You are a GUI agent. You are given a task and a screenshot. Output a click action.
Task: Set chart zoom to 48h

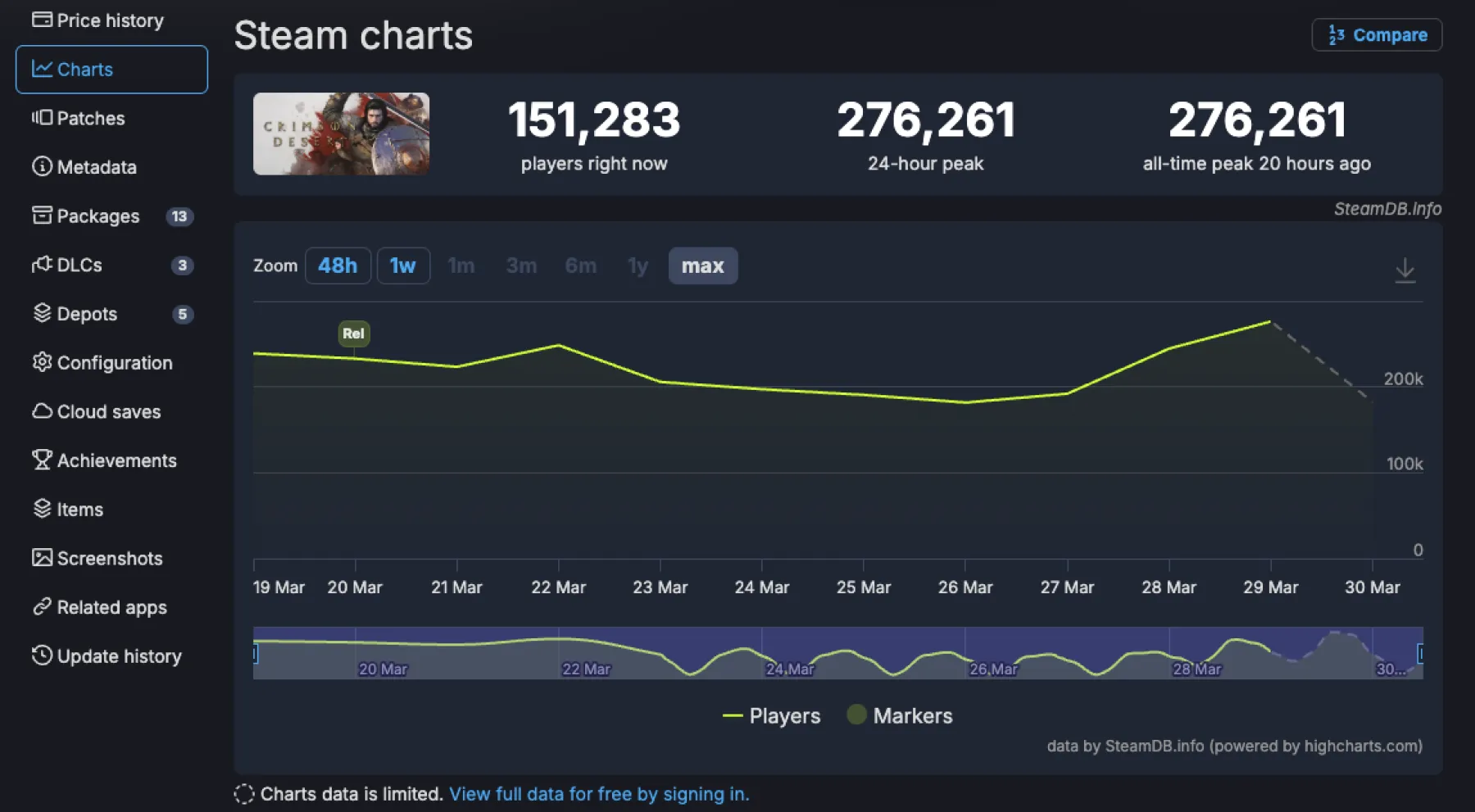(338, 265)
